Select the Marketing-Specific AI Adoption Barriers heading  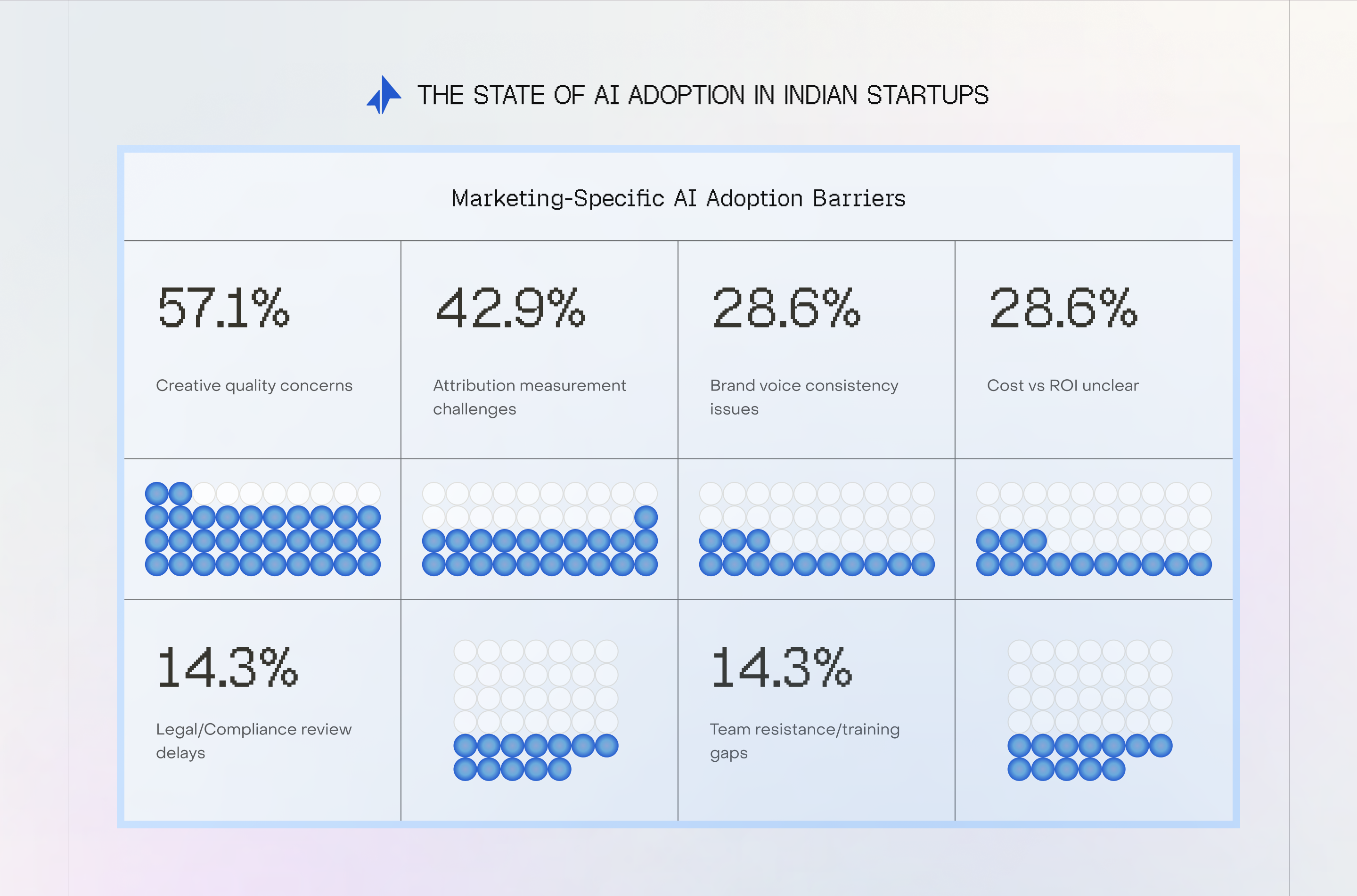coord(678,199)
